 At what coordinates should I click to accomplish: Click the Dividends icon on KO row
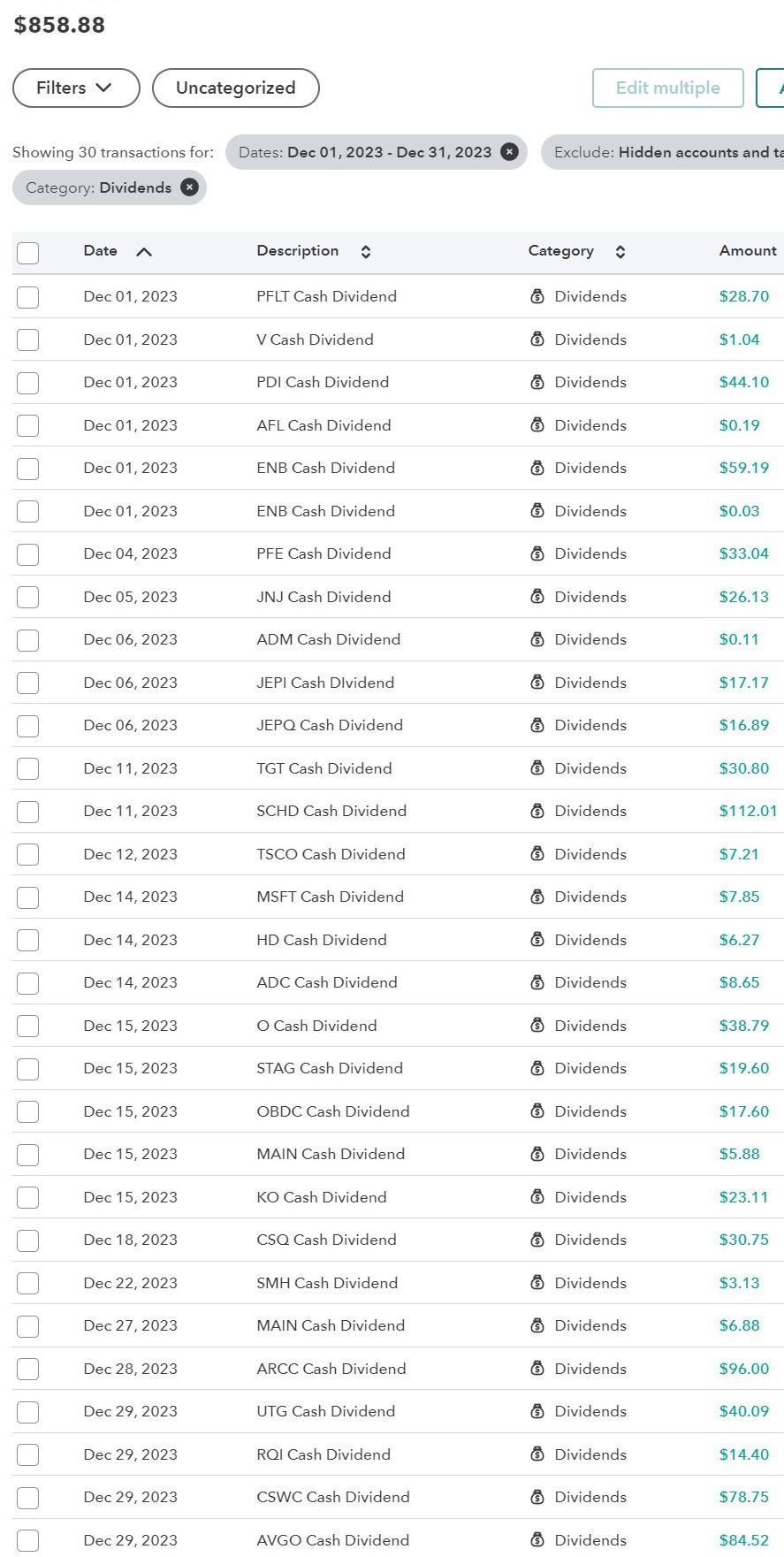[x=537, y=1197]
